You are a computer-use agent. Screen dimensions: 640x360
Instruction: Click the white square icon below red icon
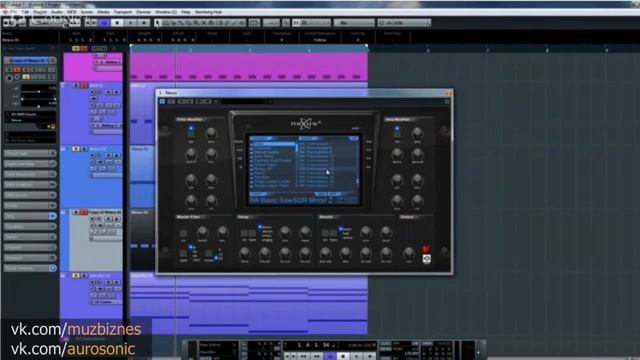coord(427,259)
